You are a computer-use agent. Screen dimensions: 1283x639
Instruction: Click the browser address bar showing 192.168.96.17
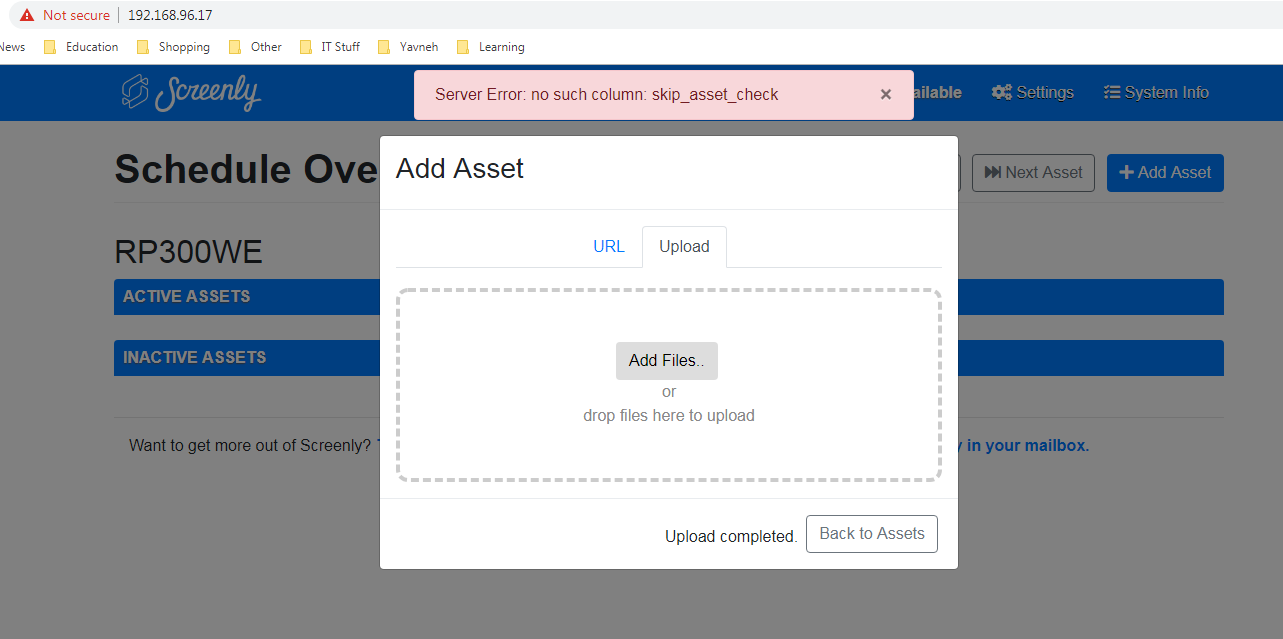pyautogui.click(x=170, y=15)
